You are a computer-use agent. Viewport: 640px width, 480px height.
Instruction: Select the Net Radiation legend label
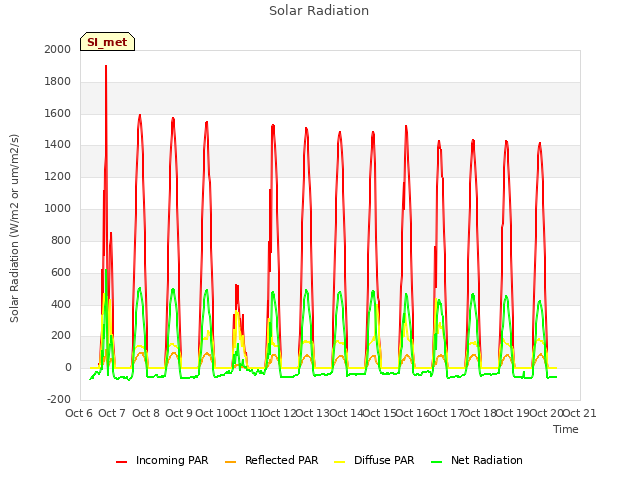[487, 460]
